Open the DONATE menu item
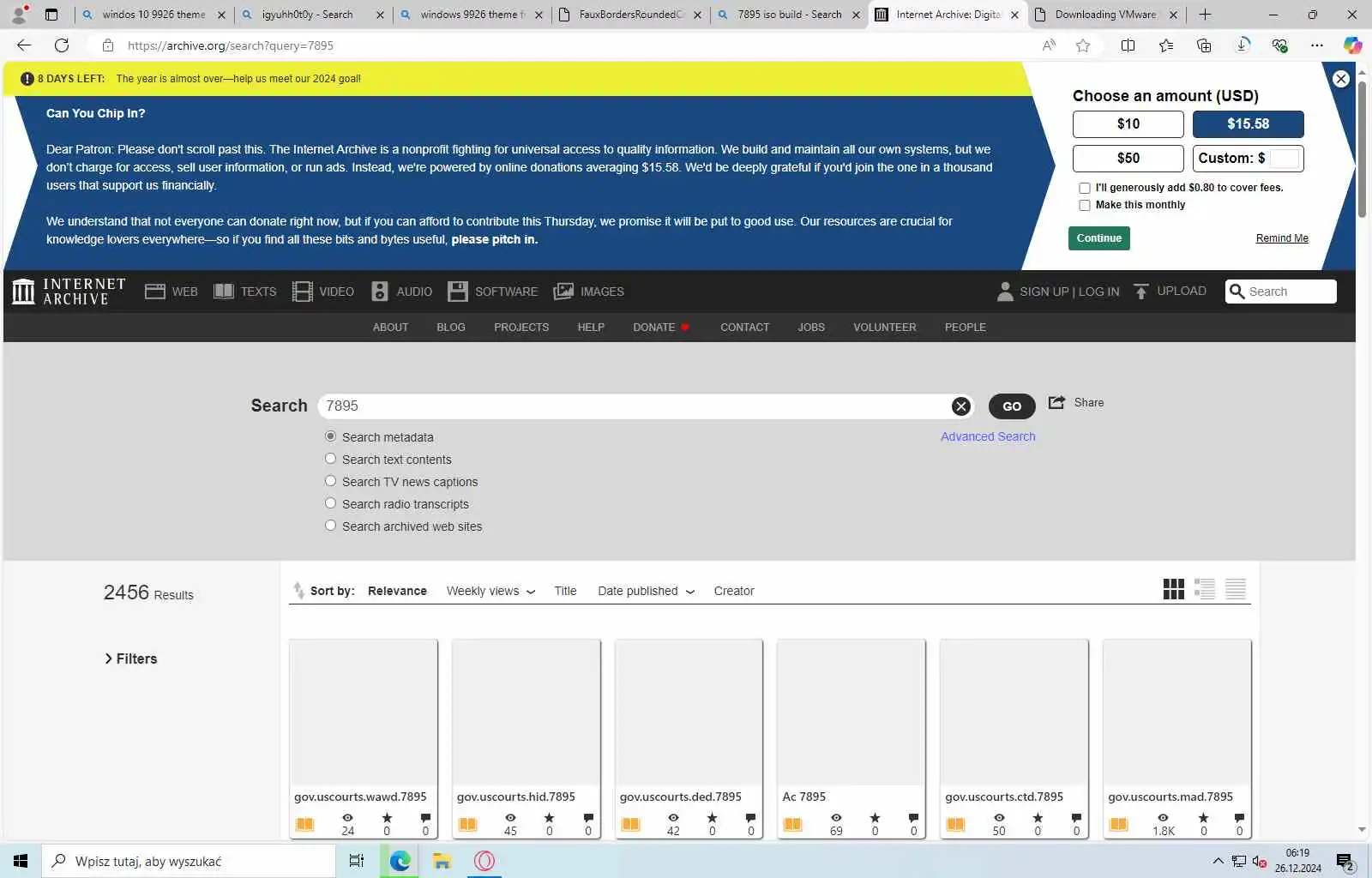Image resolution: width=1372 pixels, height=878 pixels. pyautogui.click(x=660, y=328)
